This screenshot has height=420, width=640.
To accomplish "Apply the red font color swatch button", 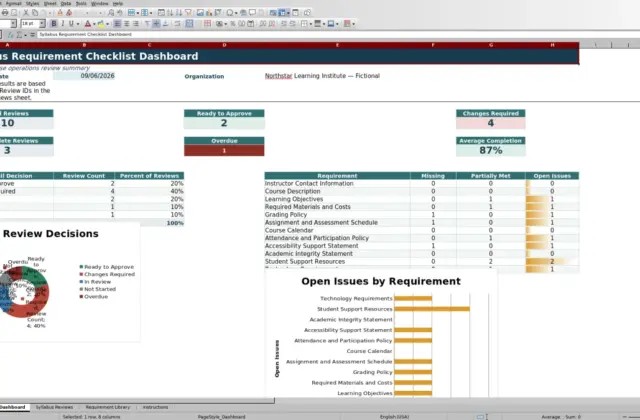I will (x=87, y=24).
